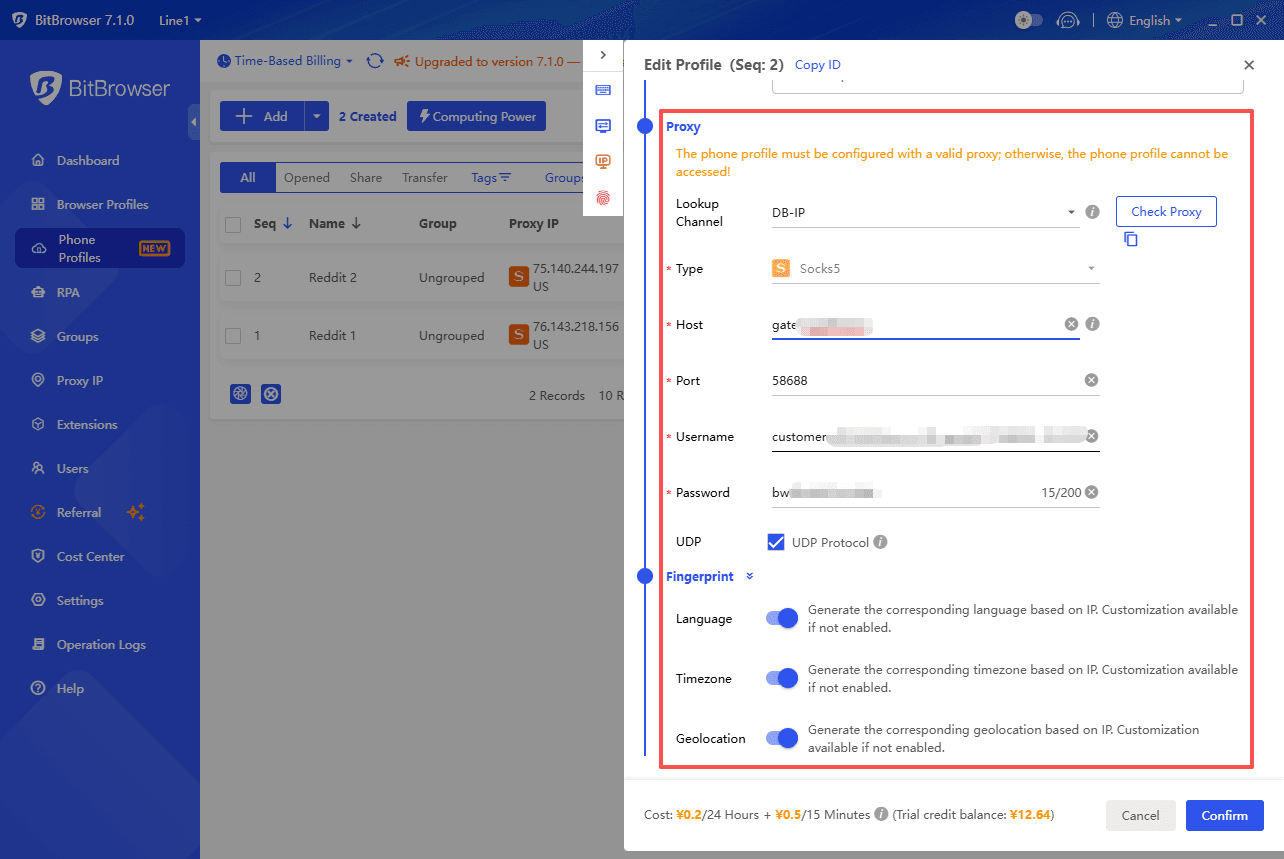The image size is (1284, 859).
Task: Switch to the Transfer tab
Action: tap(425, 177)
